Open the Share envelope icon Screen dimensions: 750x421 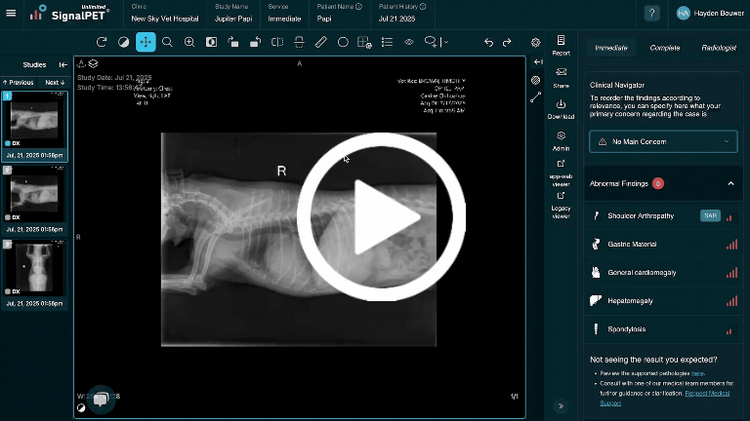561,77
